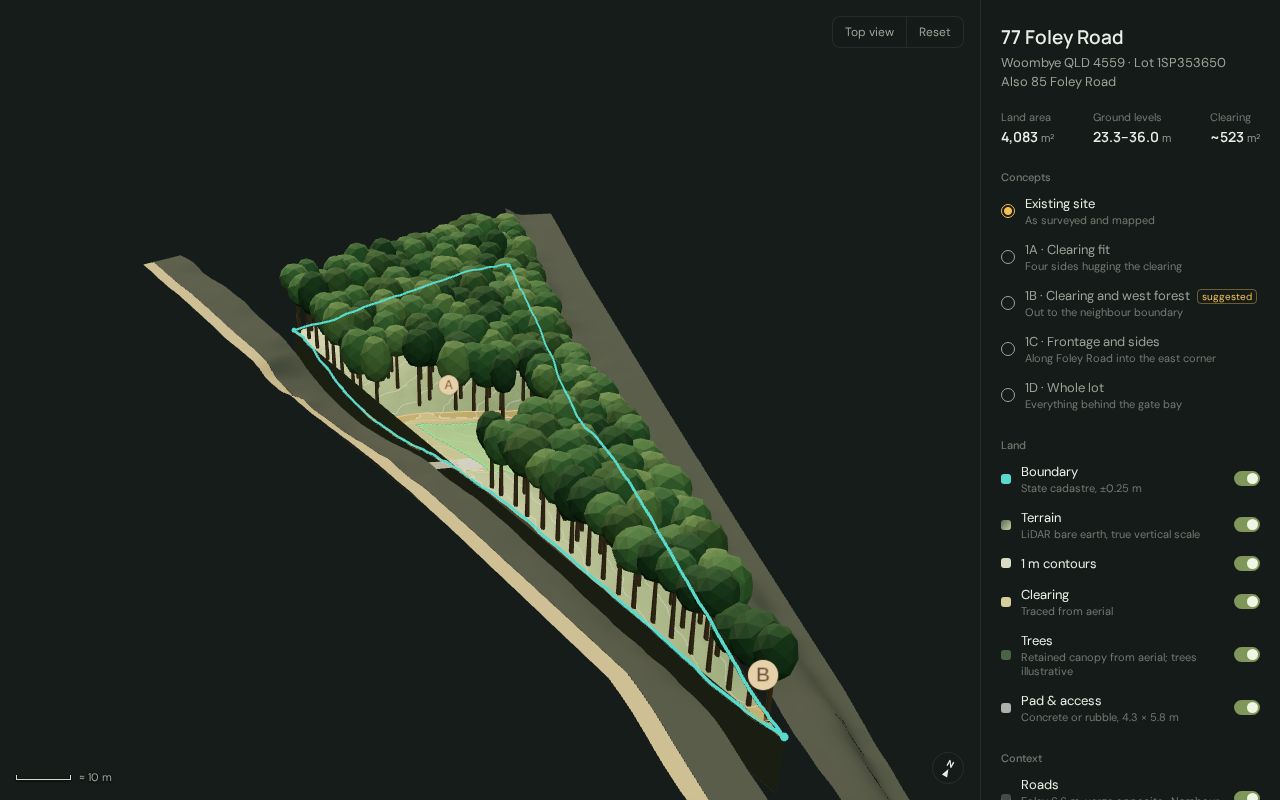Click the "Woombye QLD 4559 · Lot 1SP353650" line
The image size is (1280, 800).
point(1113,63)
